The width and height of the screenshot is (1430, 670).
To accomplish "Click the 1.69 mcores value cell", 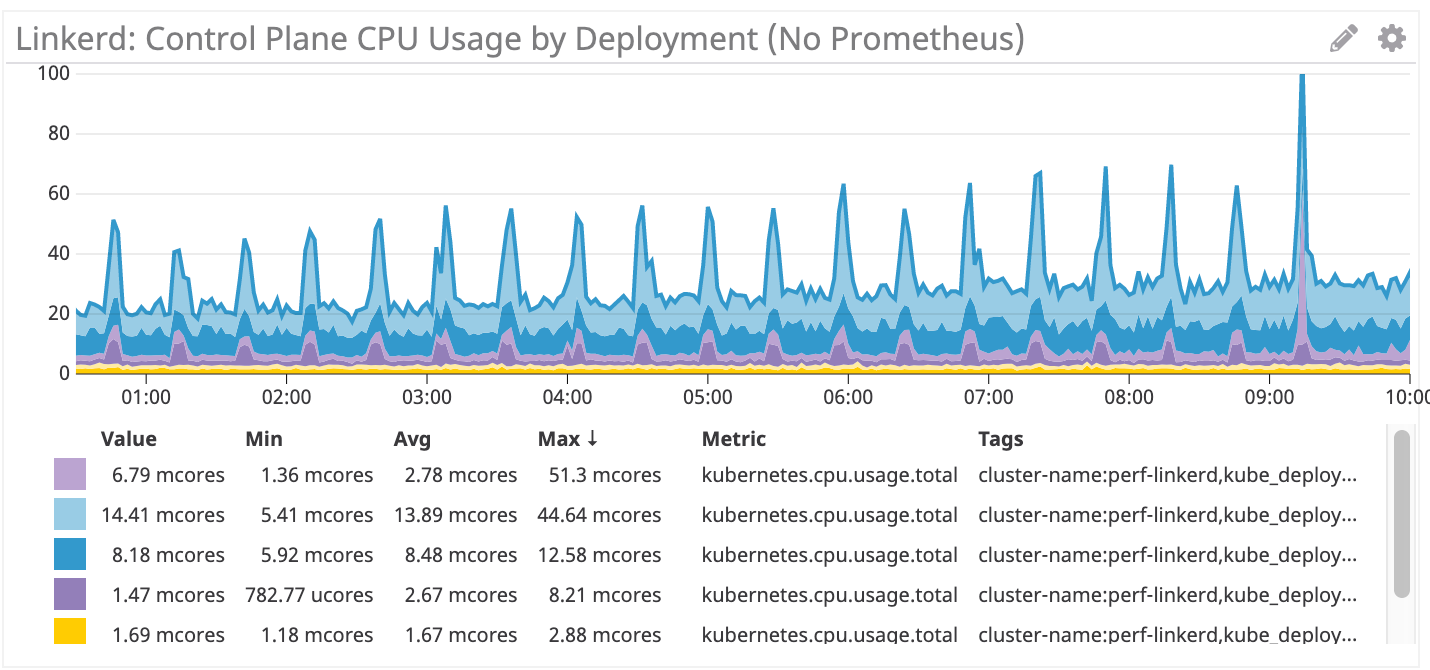I will pyautogui.click(x=168, y=635).
